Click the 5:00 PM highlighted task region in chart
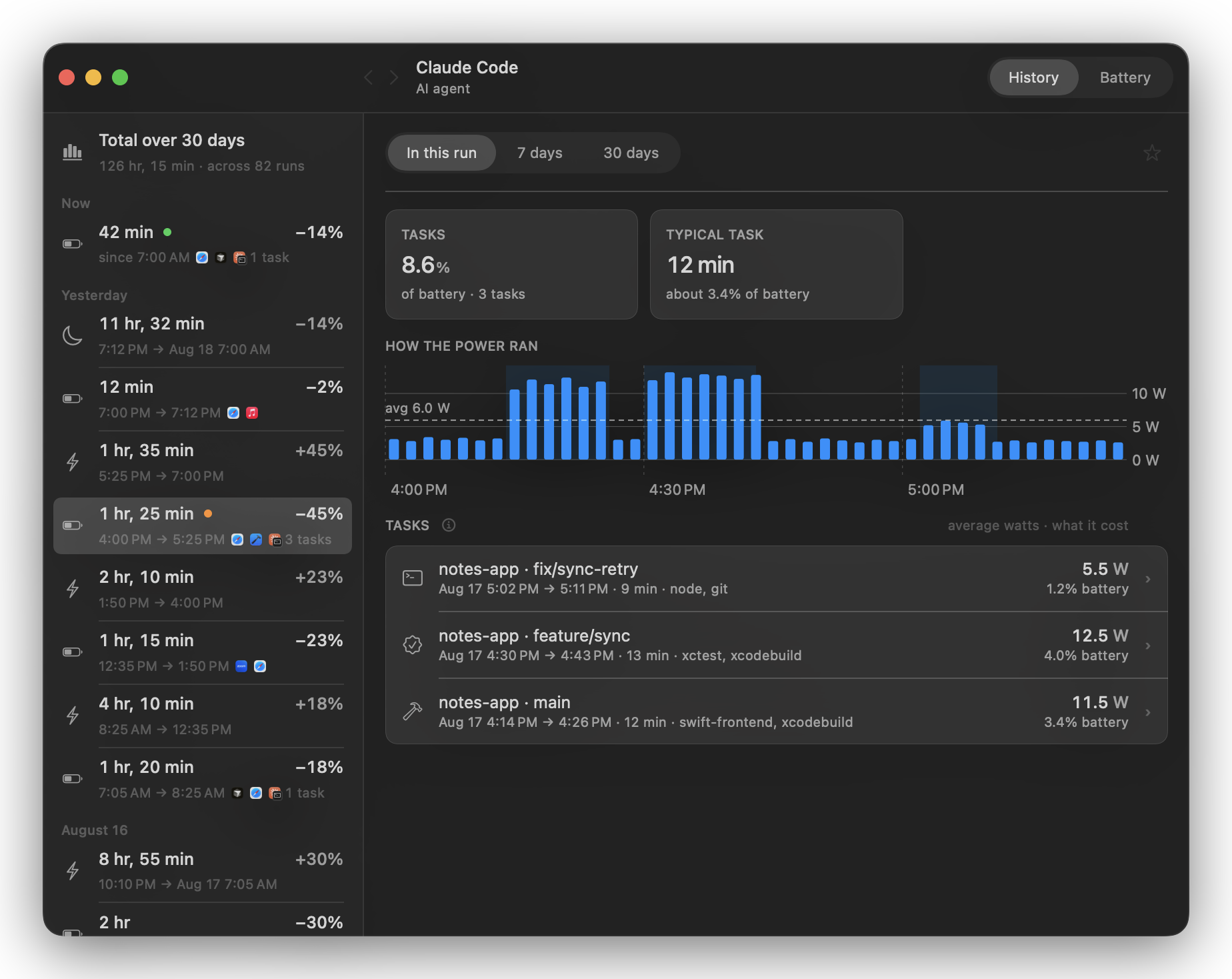Screen dimensions: 1232x979 click(958, 412)
